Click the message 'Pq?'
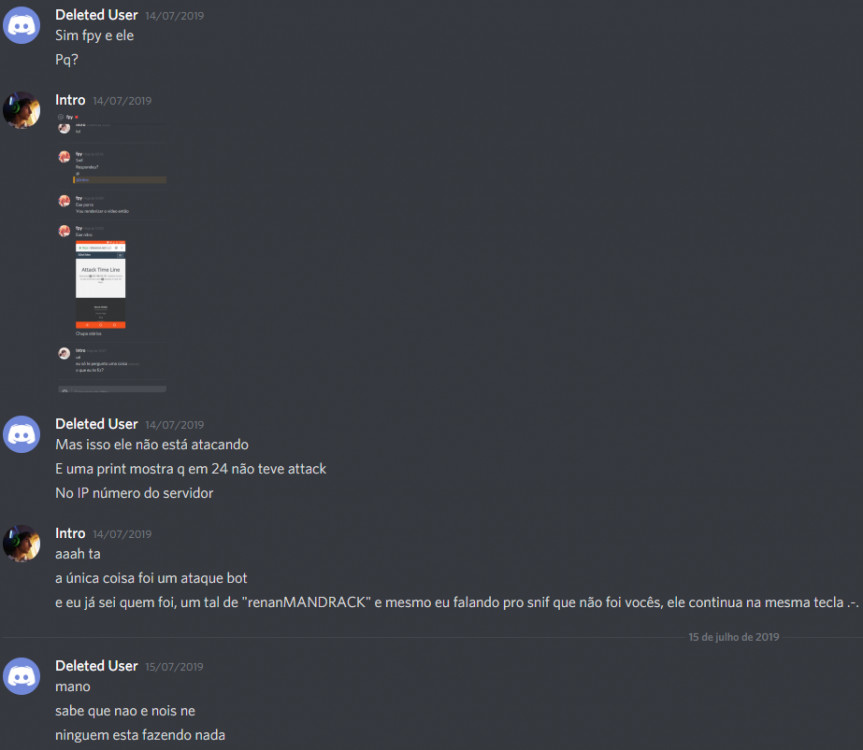The width and height of the screenshot is (863, 750). pos(67,59)
